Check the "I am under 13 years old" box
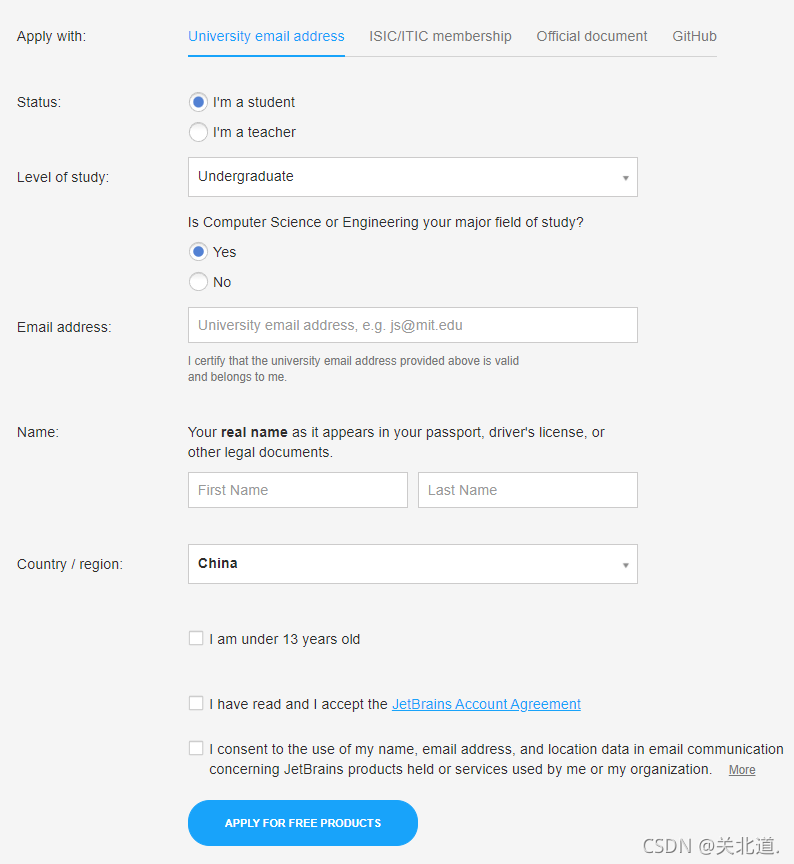The image size is (794, 864). 196,638
